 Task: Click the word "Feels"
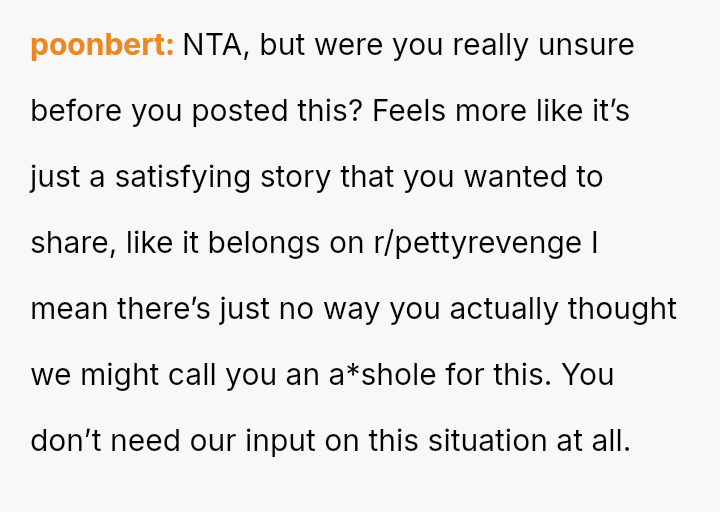tap(409, 112)
